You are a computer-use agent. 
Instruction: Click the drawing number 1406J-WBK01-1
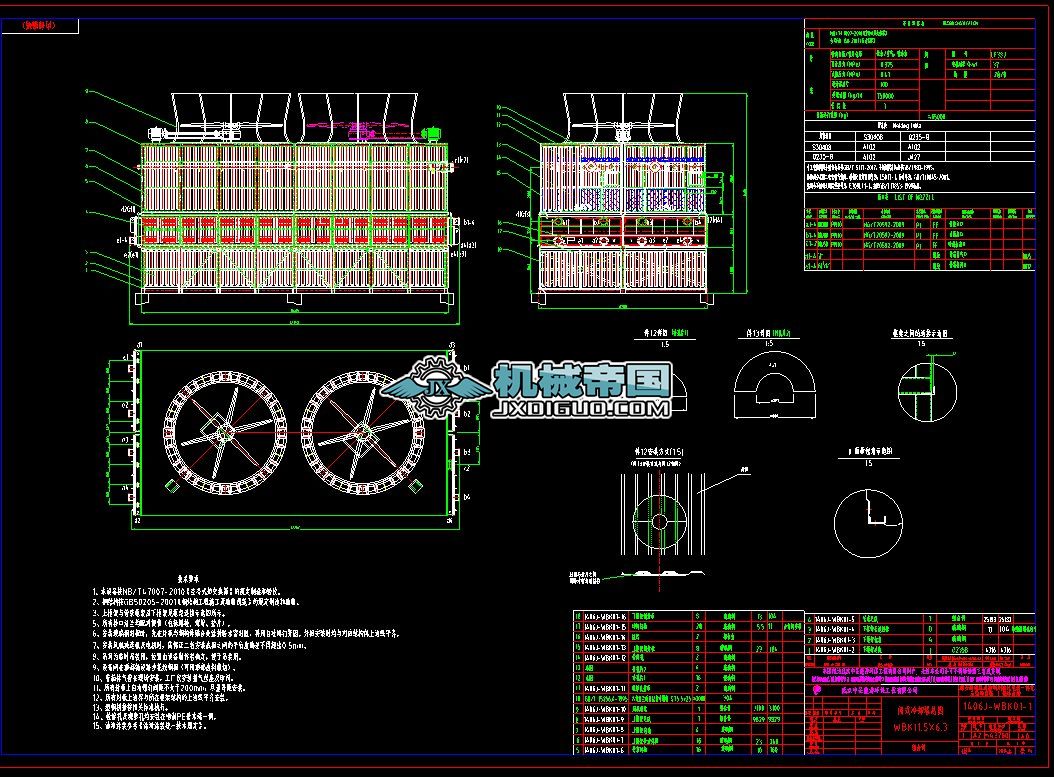tap(997, 706)
